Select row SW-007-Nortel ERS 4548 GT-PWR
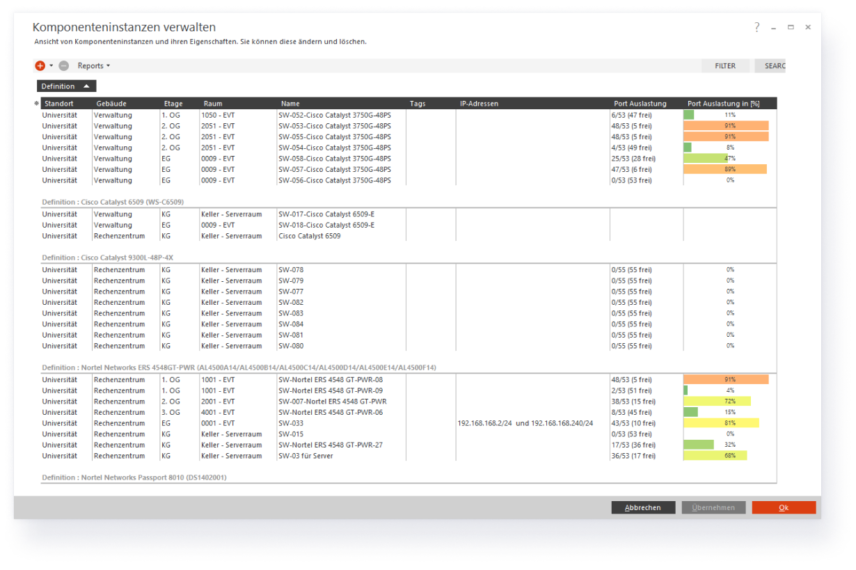 coord(408,401)
